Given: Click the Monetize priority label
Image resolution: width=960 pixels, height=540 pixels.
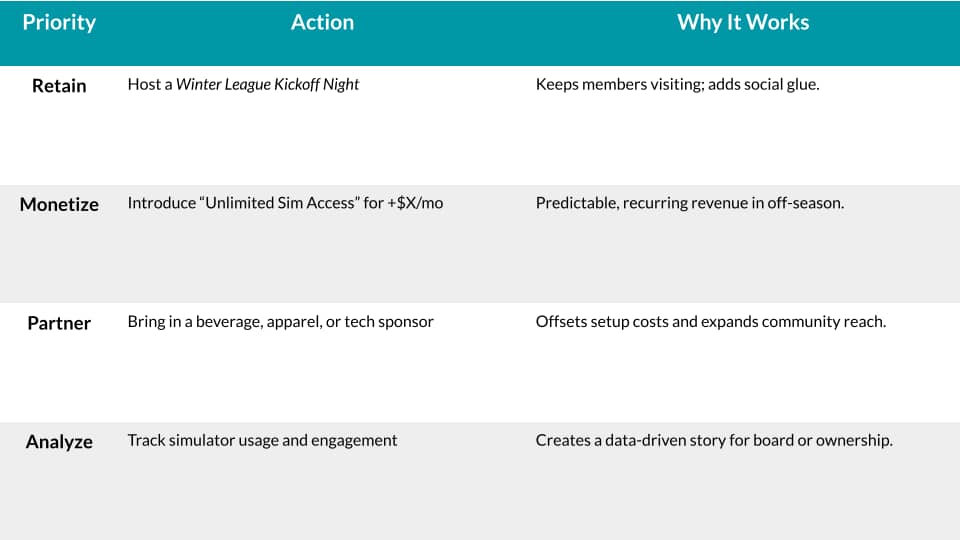Looking at the screenshot, I should 59,204.
